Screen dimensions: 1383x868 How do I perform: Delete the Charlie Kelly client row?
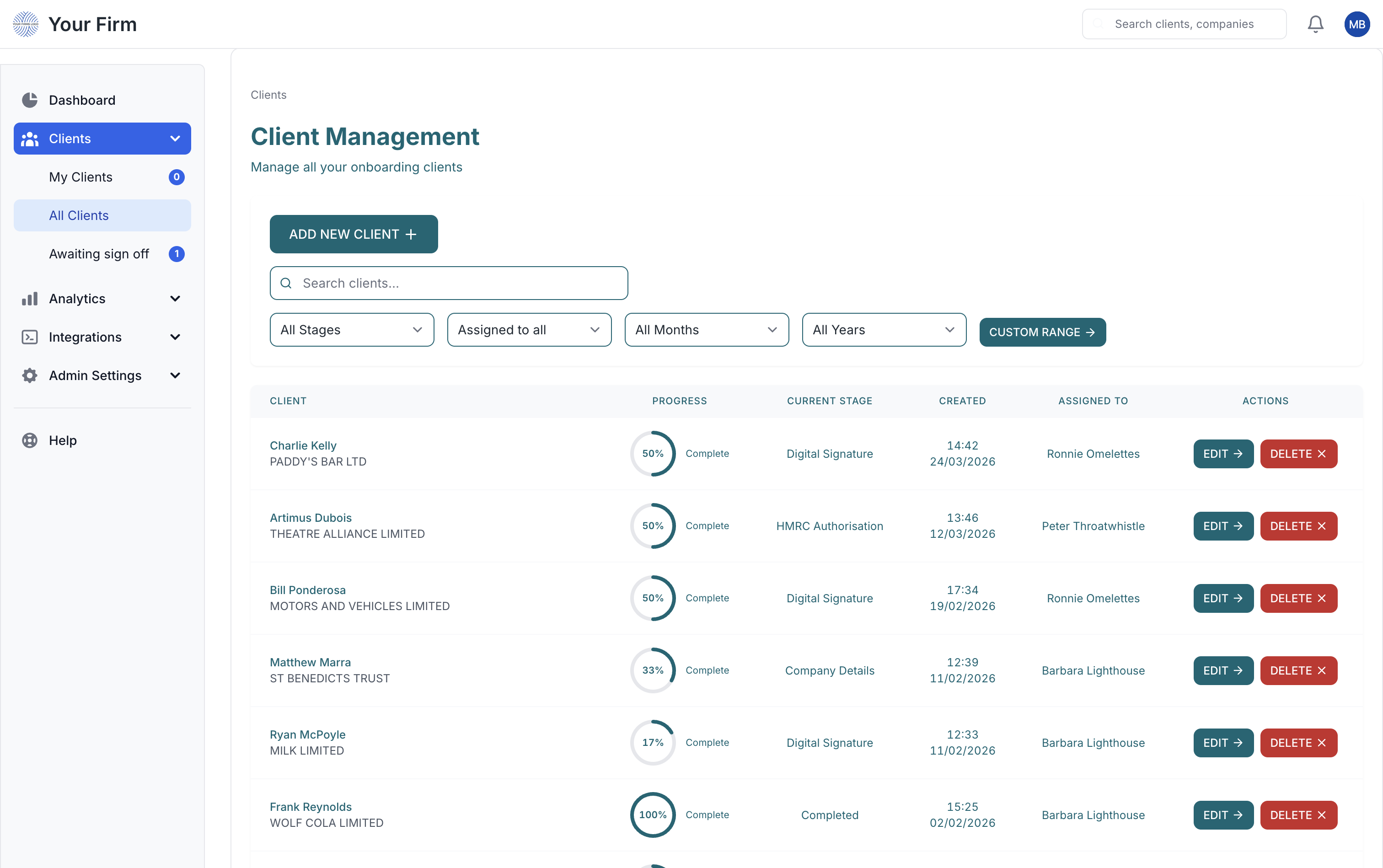[x=1298, y=454]
